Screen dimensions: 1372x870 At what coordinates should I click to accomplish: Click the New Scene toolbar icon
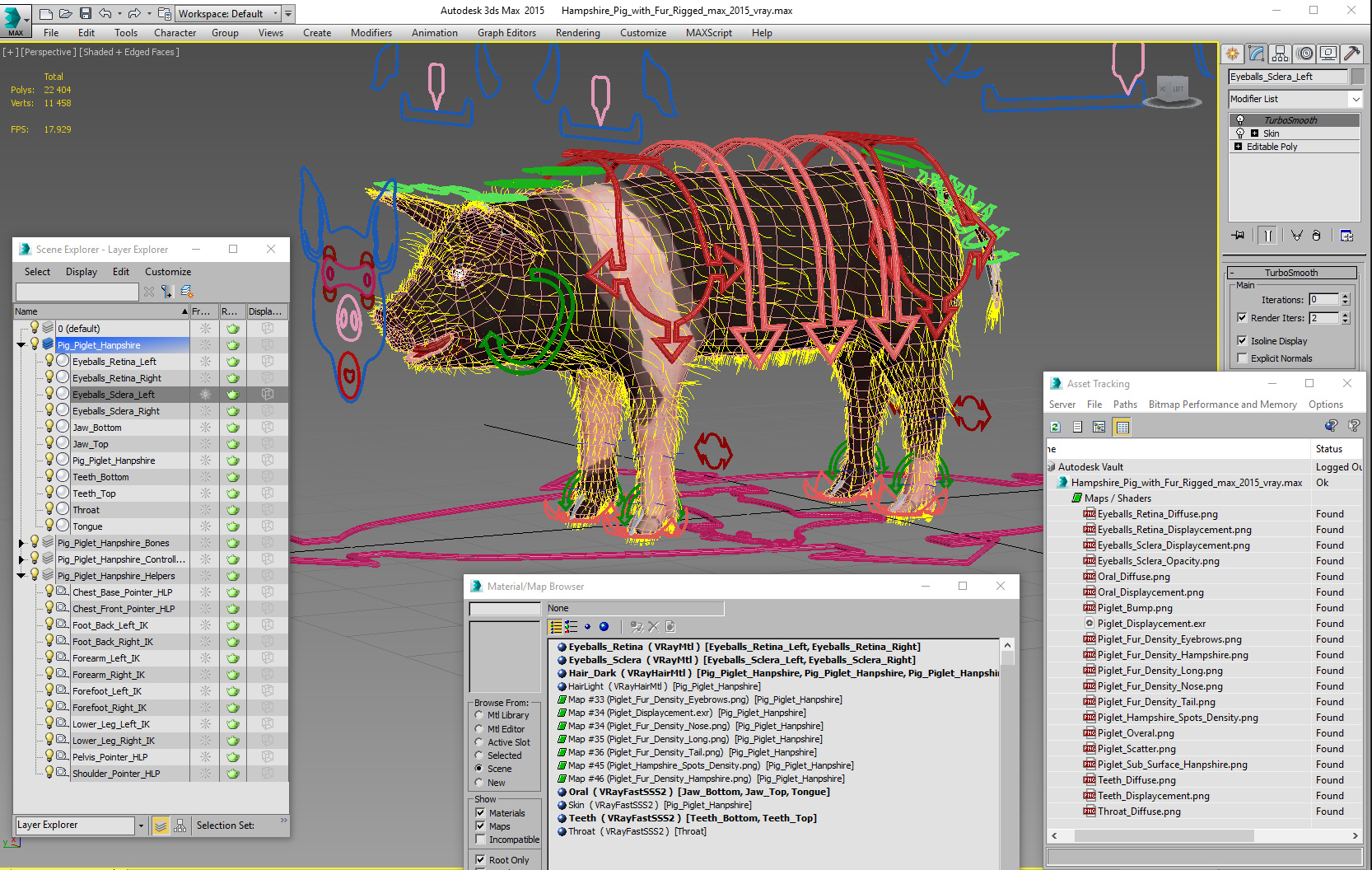pos(46,13)
